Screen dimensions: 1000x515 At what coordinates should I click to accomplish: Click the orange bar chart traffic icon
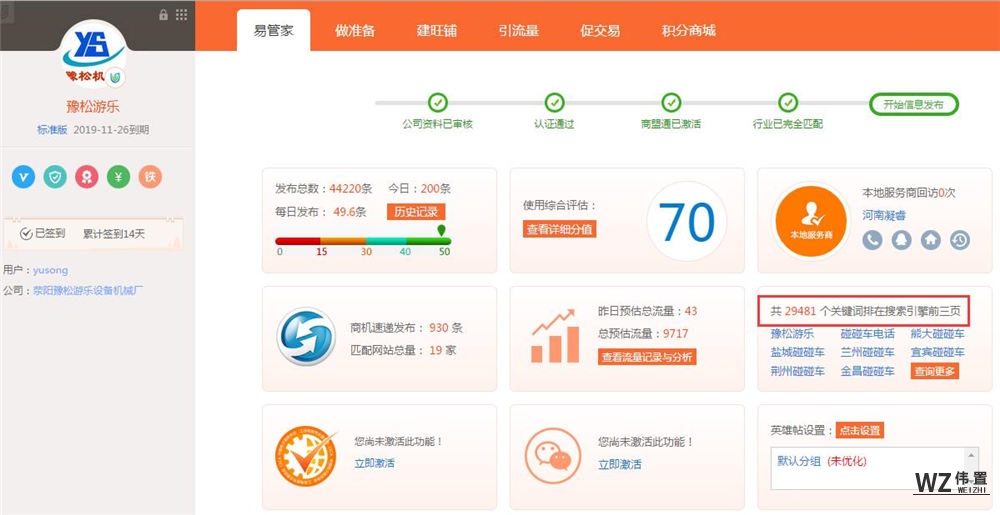click(555, 336)
